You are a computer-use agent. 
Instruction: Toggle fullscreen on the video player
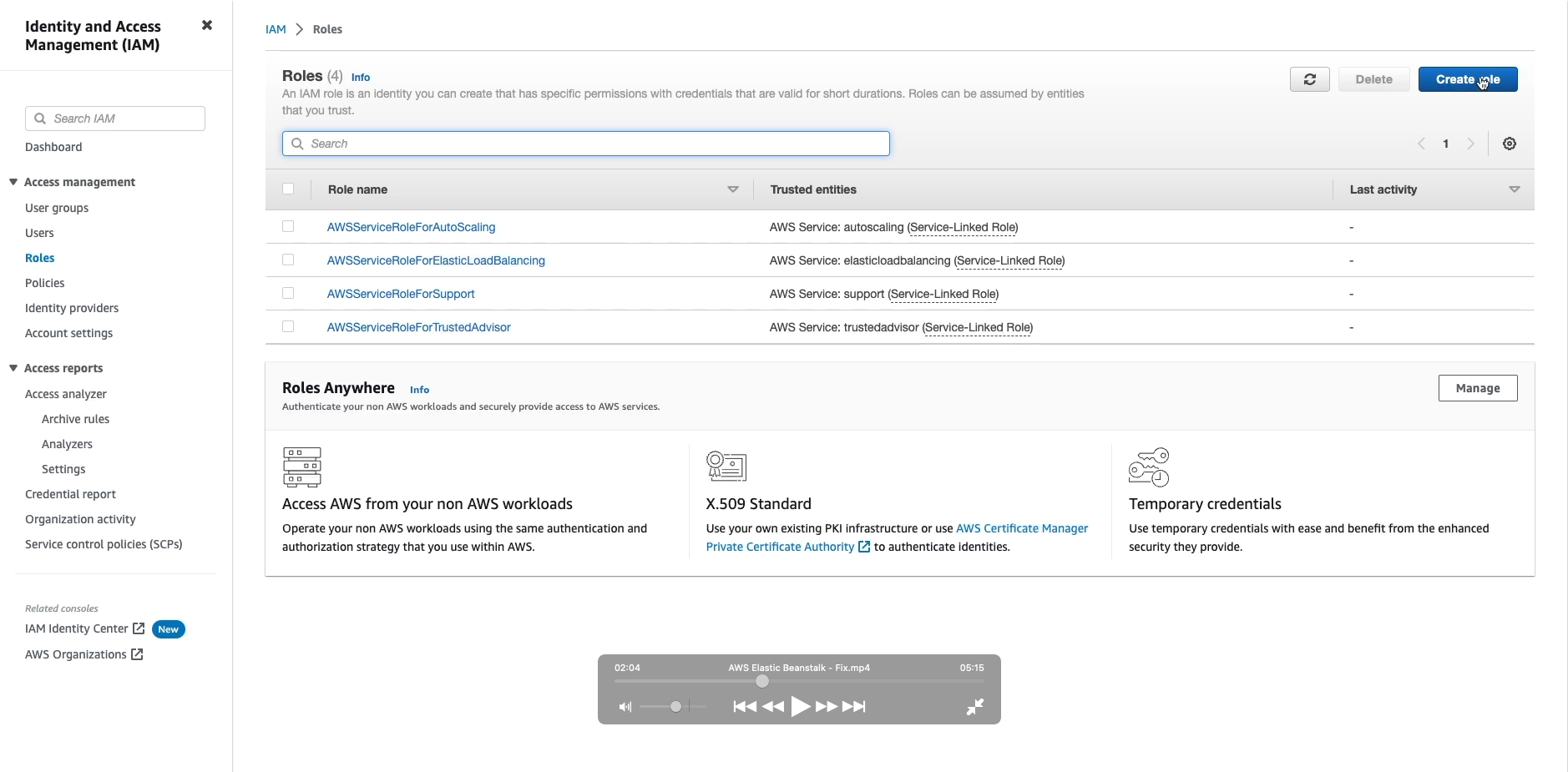pos(974,706)
